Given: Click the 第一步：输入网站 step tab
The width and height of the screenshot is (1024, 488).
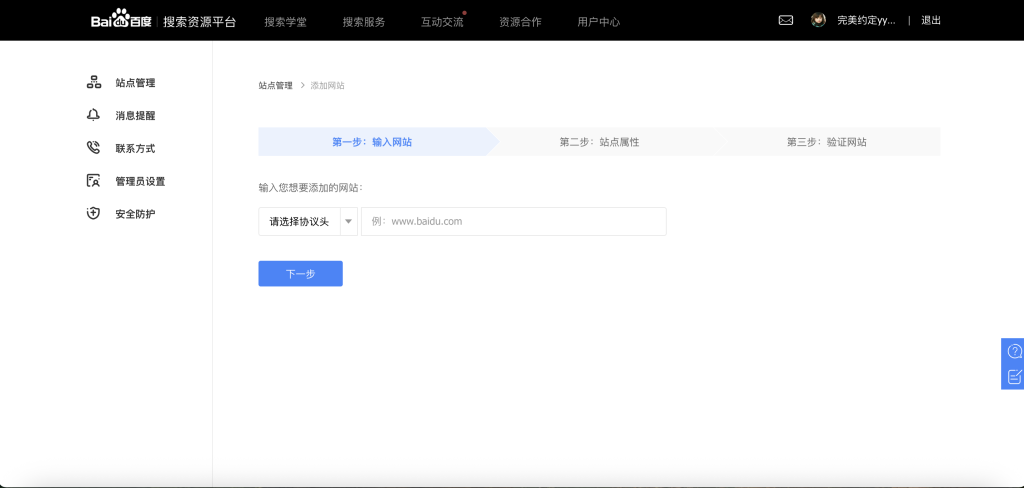Looking at the screenshot, I should pos(372,142).
